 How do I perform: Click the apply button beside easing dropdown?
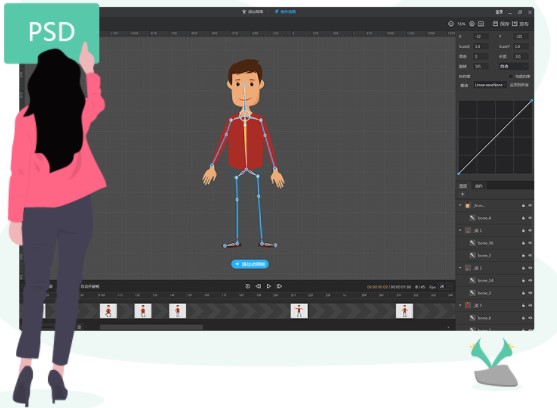pos(519,85)
